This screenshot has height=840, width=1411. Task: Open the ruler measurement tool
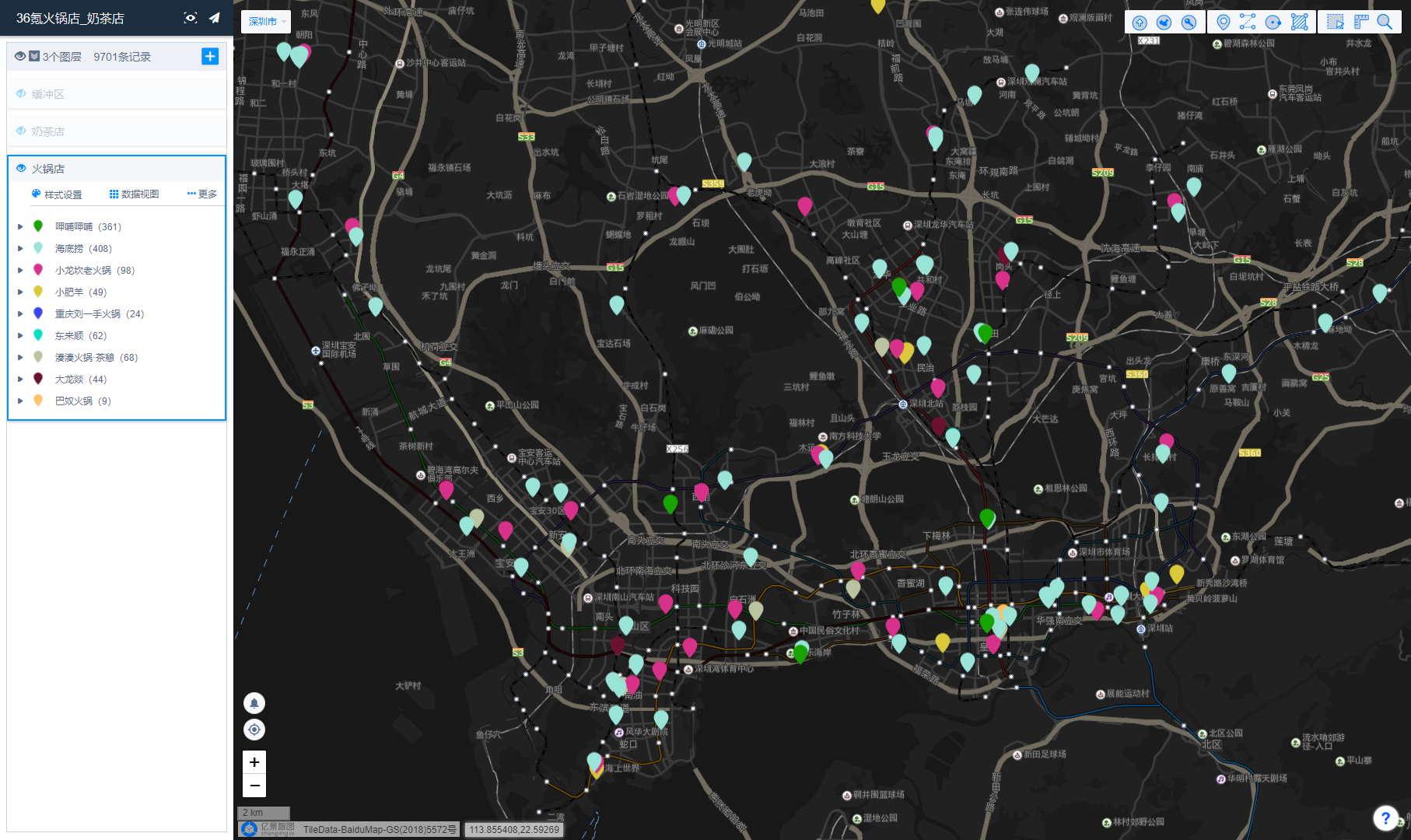(1360, 22)
